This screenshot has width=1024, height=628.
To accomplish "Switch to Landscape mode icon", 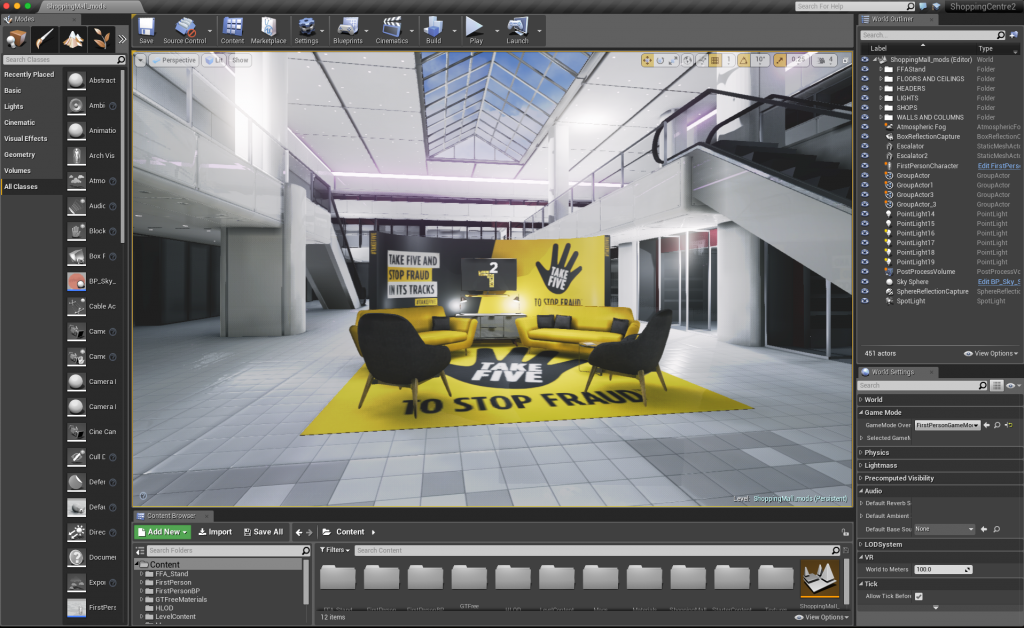I will coord(73,39).
